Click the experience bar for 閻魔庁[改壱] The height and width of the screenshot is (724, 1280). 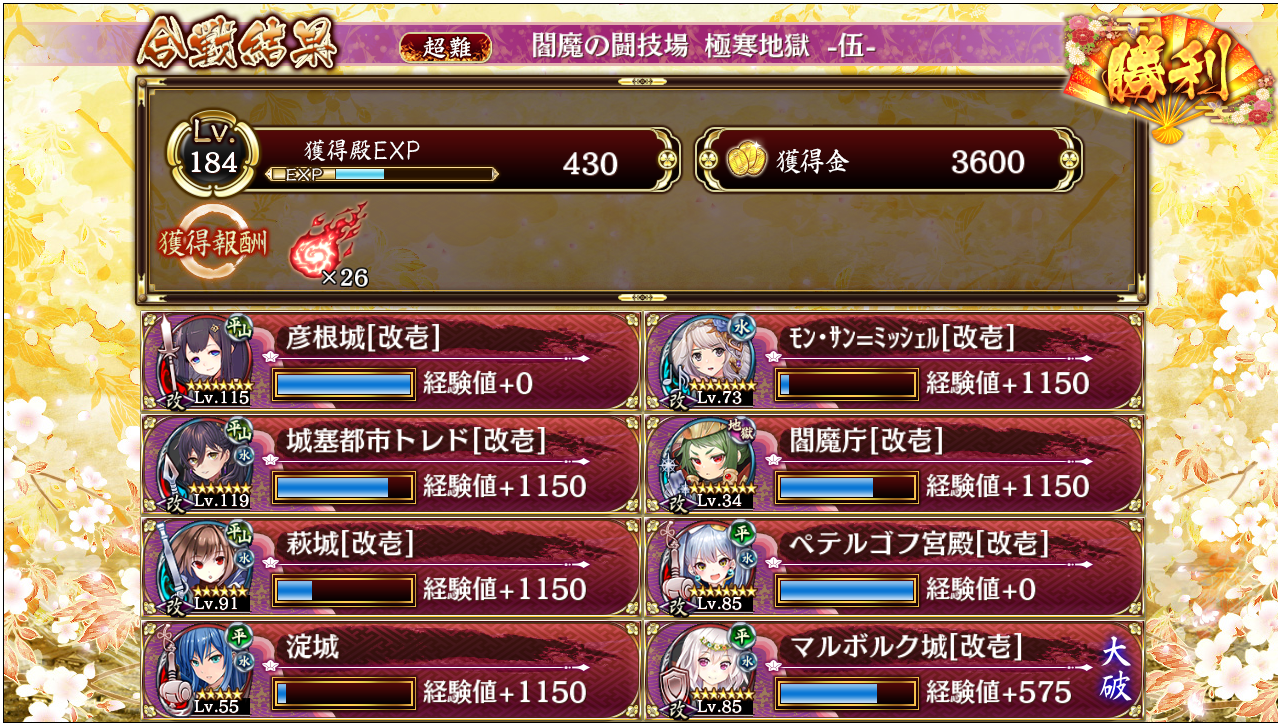tap(847, 487)
